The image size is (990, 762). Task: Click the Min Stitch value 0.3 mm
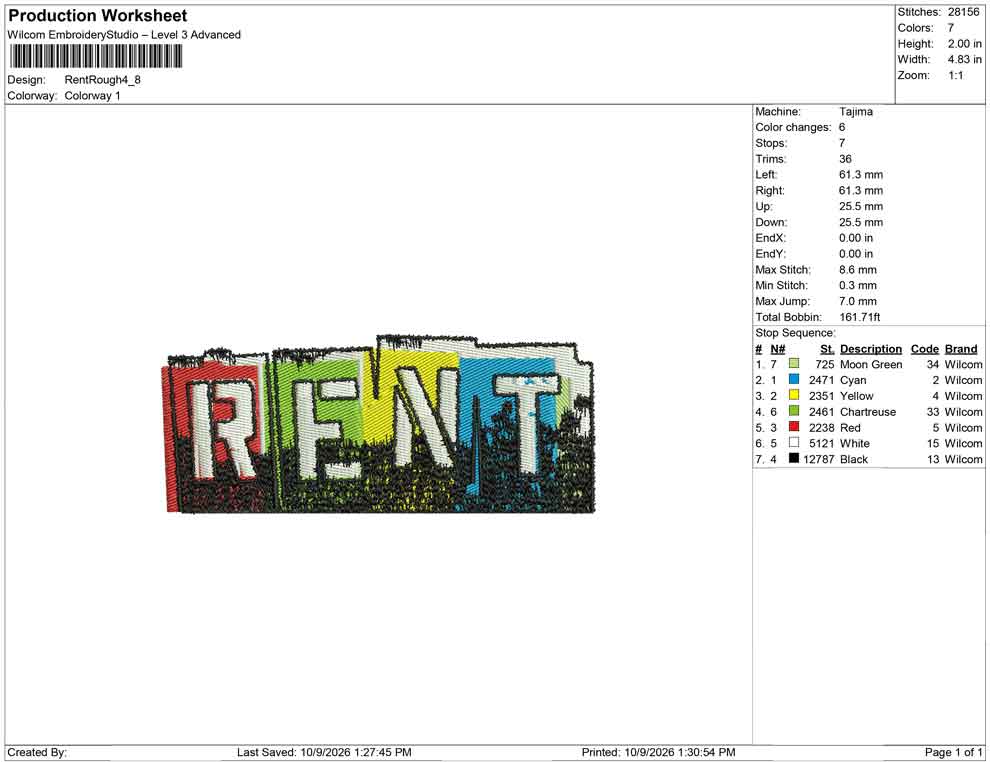857,285
